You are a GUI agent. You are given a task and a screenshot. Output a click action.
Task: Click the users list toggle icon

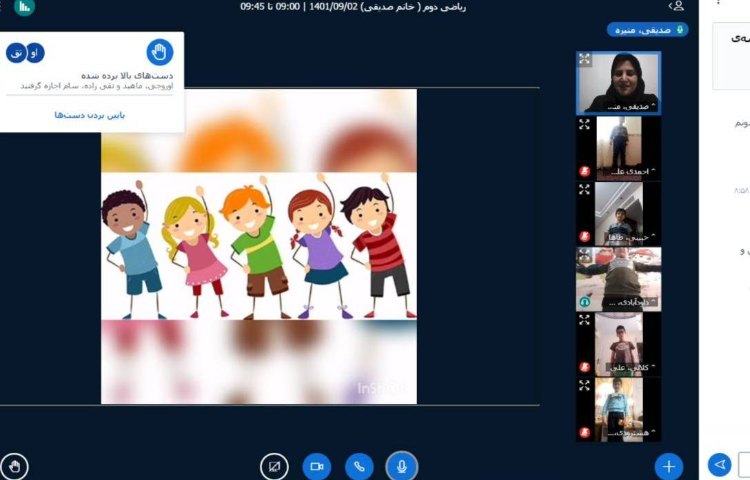[677, 6]
